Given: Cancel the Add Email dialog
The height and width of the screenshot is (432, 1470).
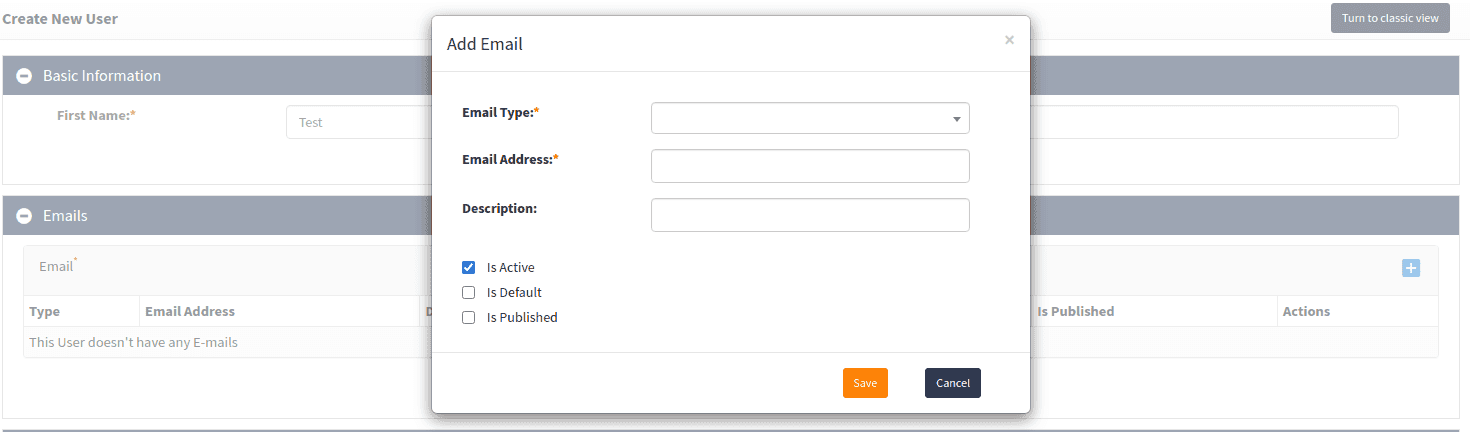Looking at the screenshot, I should coord(952,383).
